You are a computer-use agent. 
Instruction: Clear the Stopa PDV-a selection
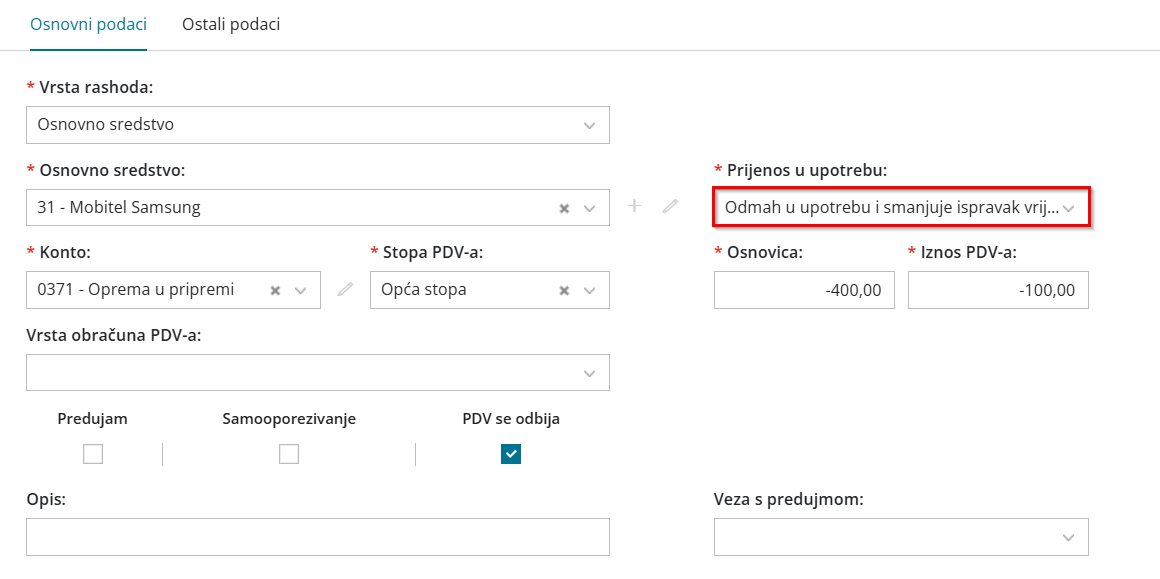[x=564, y=290]
